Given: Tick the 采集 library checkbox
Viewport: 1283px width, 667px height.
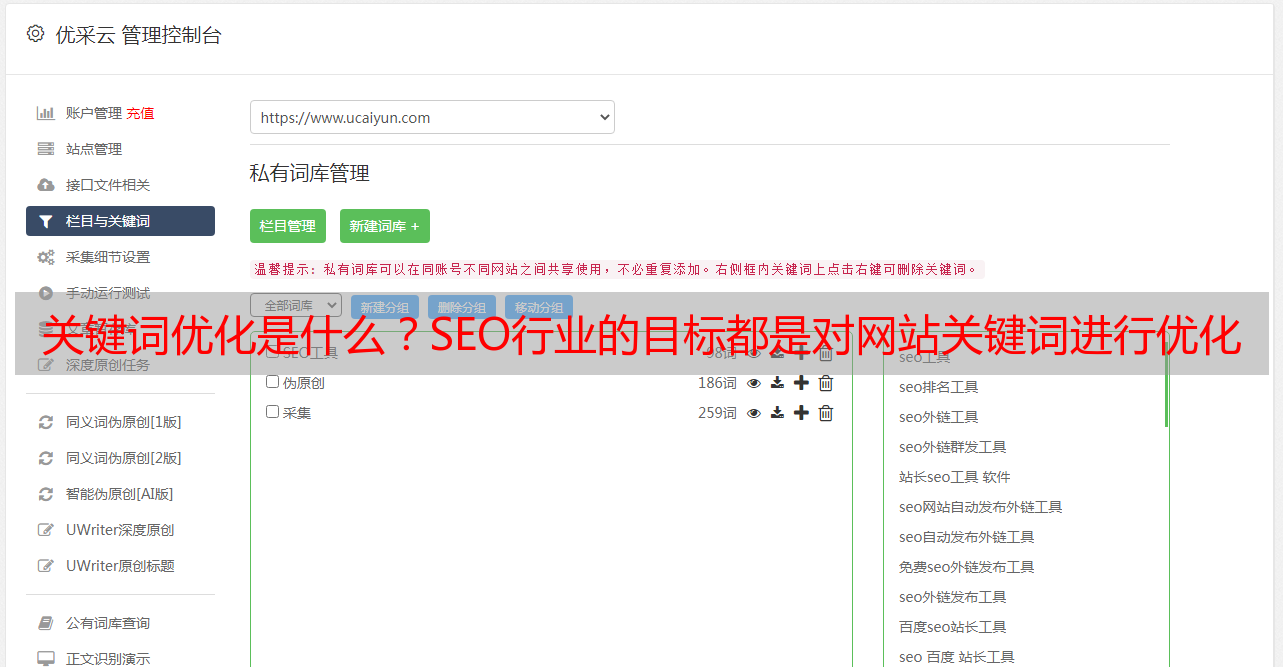Looking at the screenshot, I should [x=272, y=411].
